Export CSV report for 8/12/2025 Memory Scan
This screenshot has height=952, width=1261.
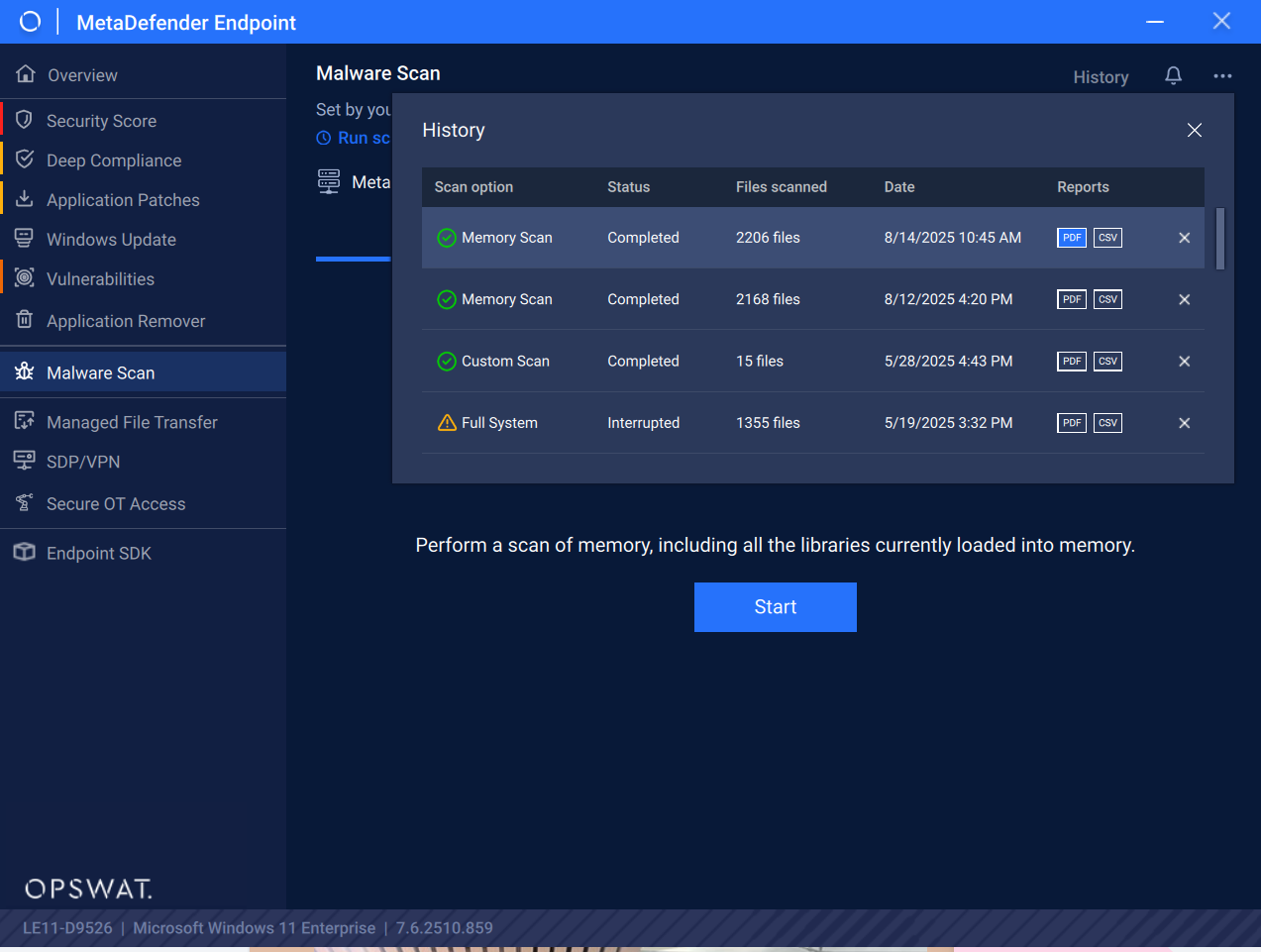tap(1107, 299)
